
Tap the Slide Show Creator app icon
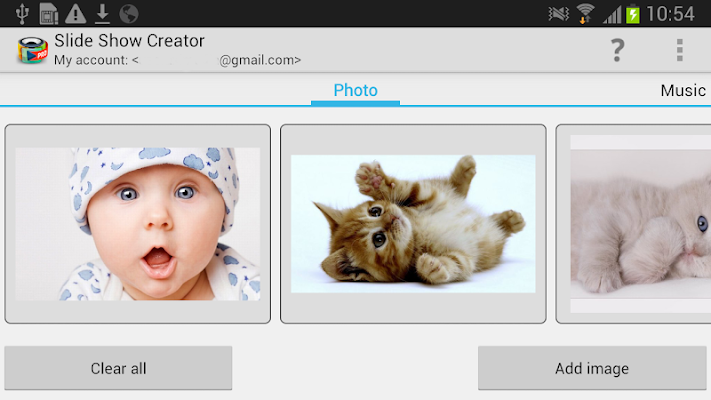(33, 50)
